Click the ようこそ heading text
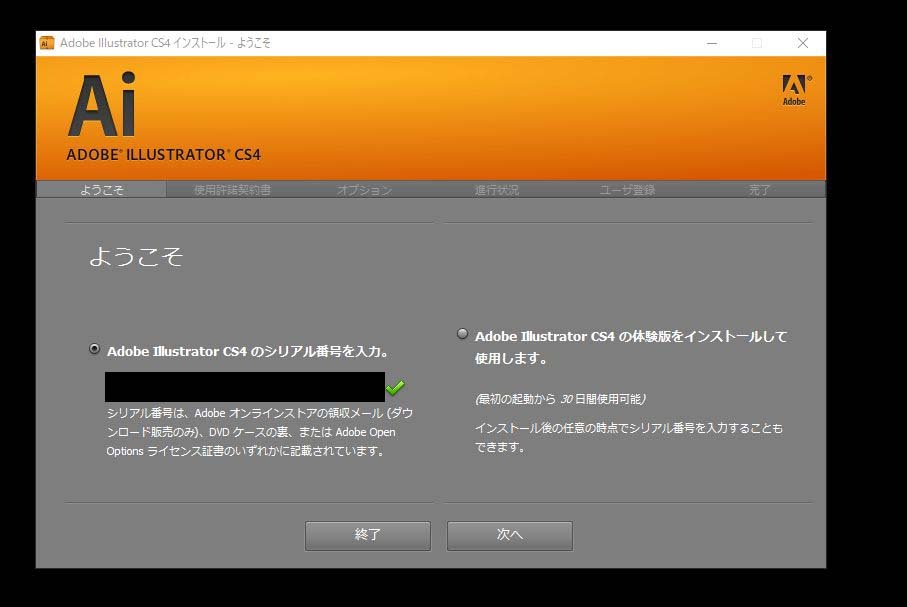The image size is (907, 607). click(x=136, y=256)
